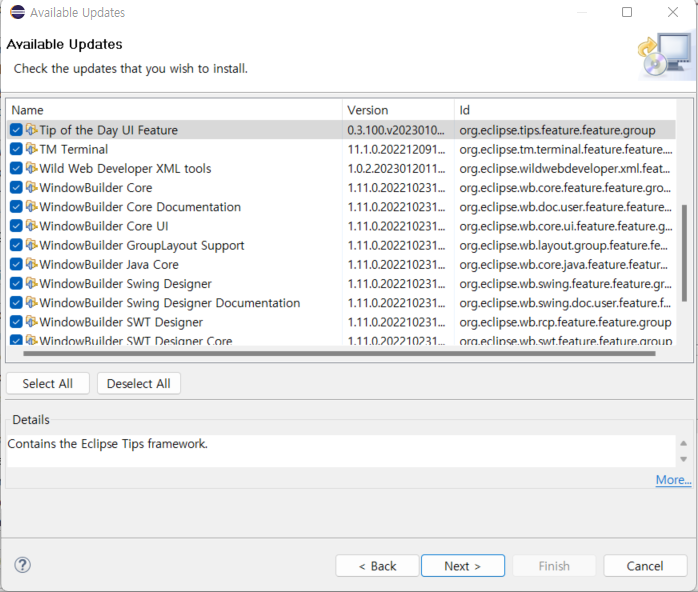Toggle WindowBuilder Core Documentation checkbox
Viewport: 698px width, 592px height.
pos(16,207)
